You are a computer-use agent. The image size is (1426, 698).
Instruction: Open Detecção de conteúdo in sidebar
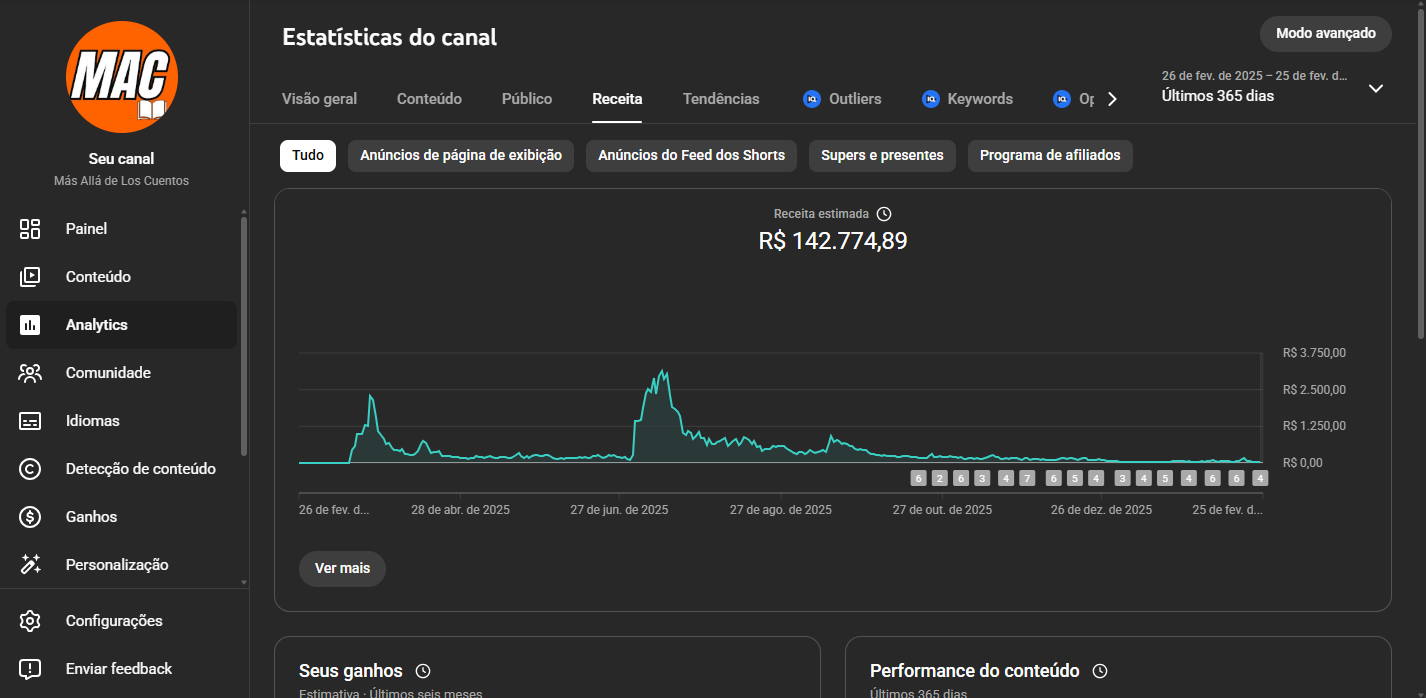[121, 469]
